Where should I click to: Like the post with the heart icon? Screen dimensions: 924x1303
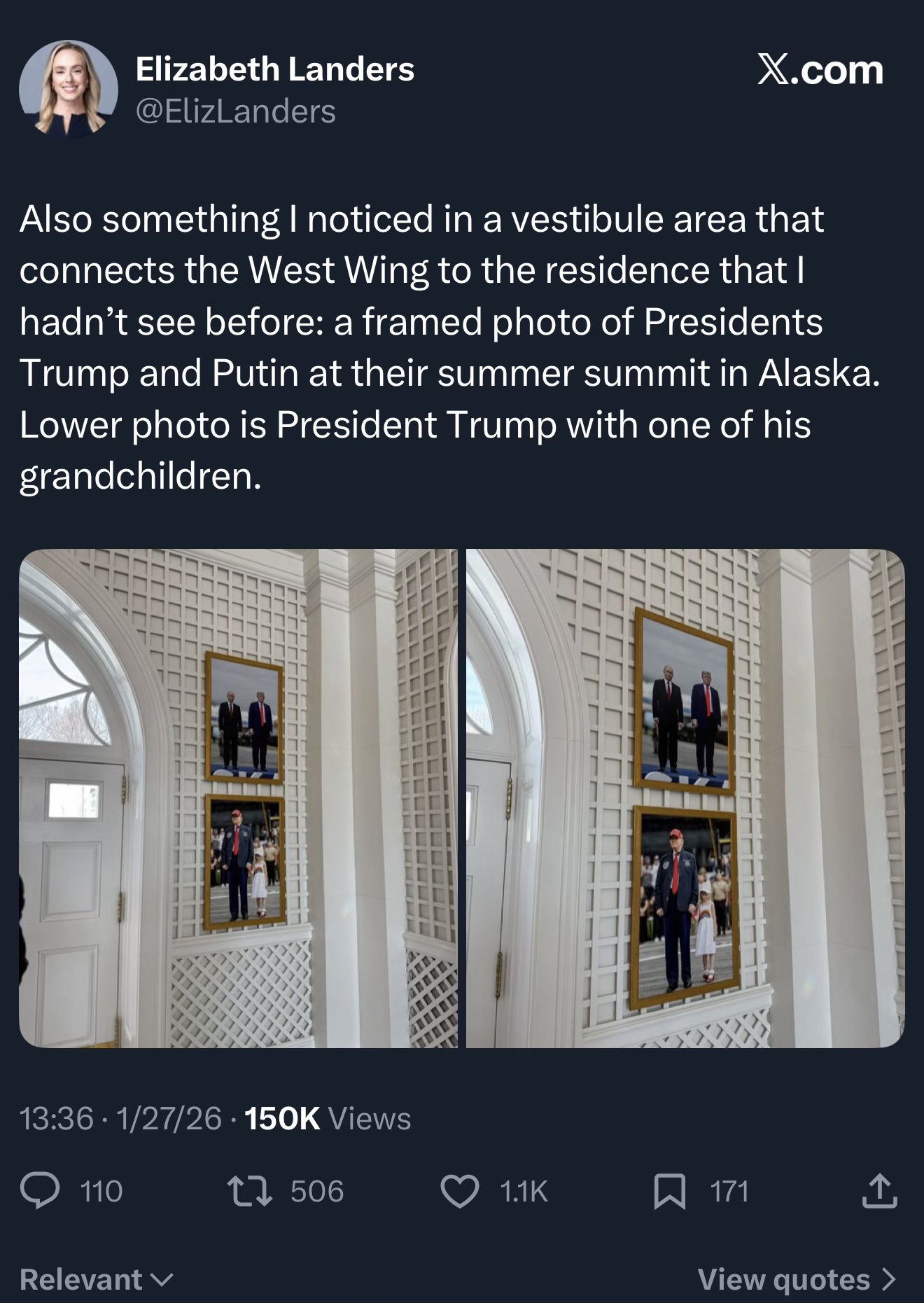tap(459, 1191)
